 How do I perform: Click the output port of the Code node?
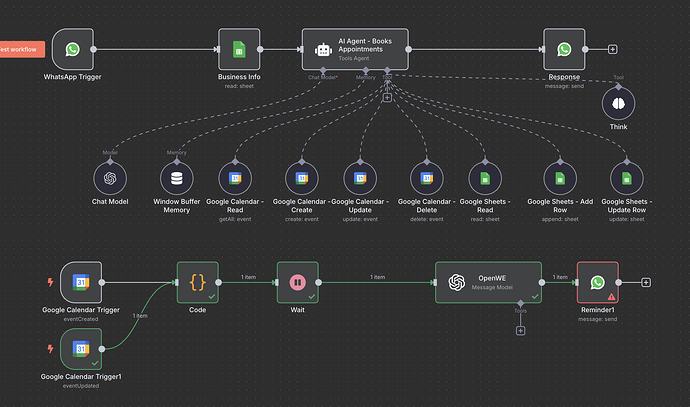[219, 282]
